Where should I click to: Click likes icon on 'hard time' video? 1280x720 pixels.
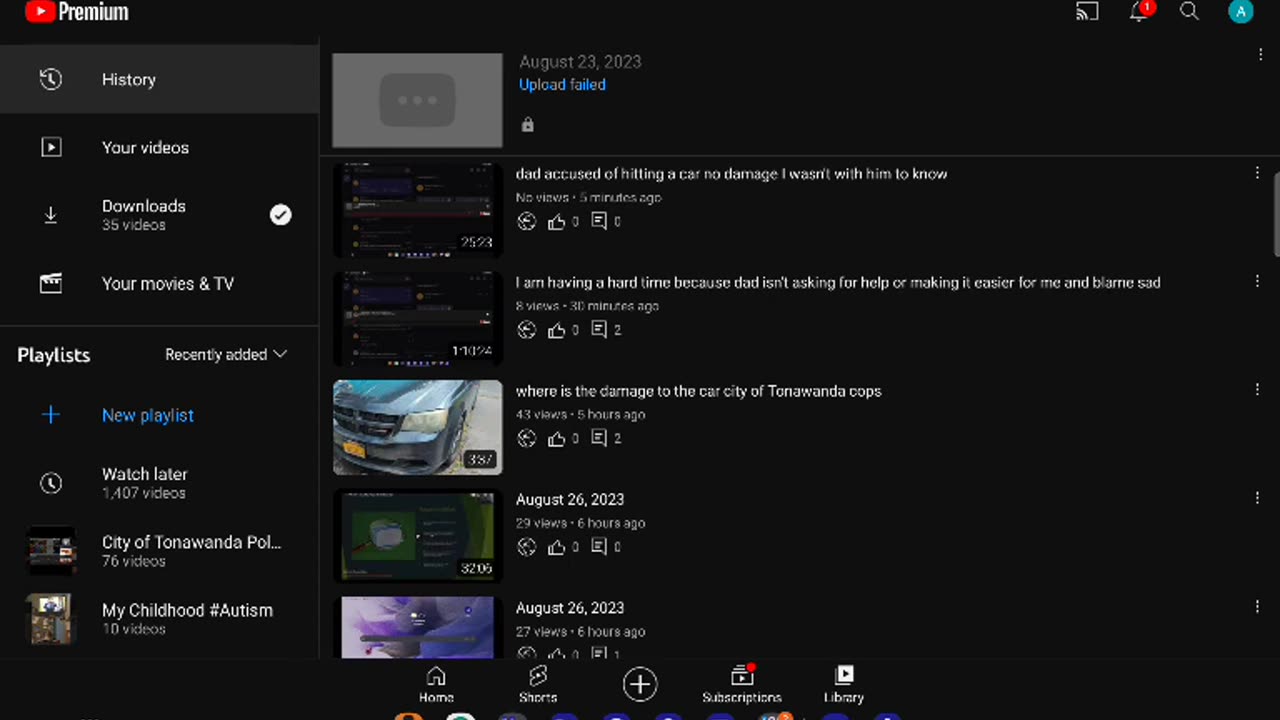click(x=557, y=330)
